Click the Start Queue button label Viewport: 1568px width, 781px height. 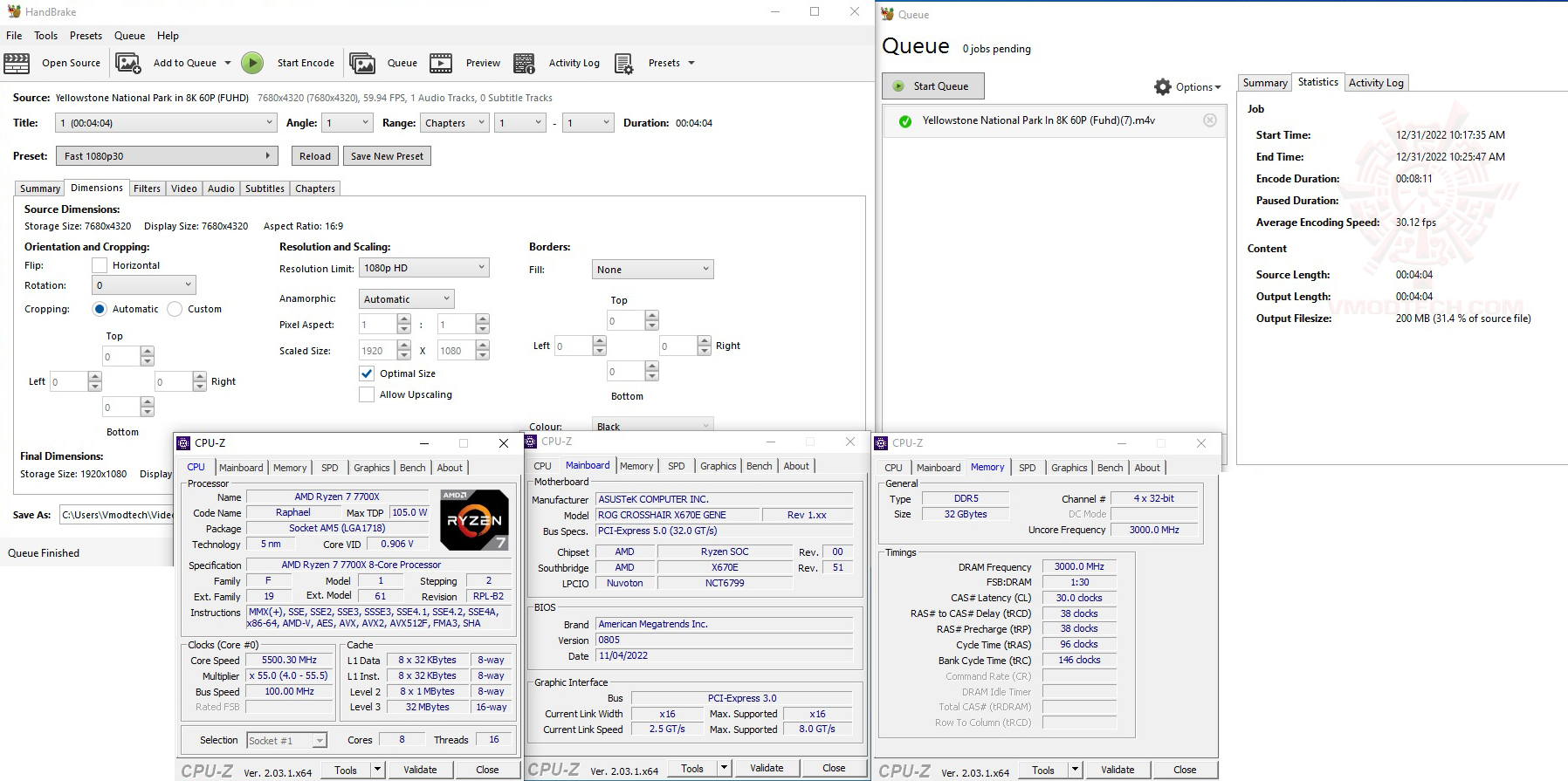click(940, 86)
